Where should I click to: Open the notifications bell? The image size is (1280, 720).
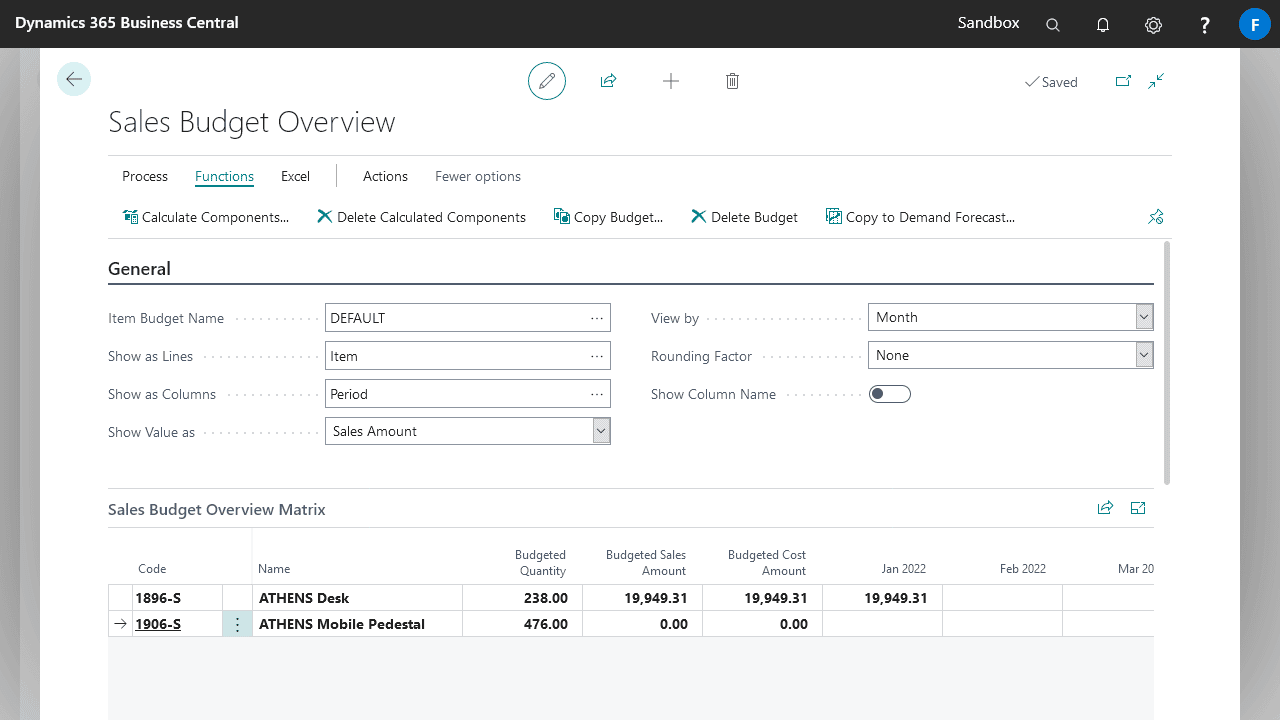point(1103,25)
